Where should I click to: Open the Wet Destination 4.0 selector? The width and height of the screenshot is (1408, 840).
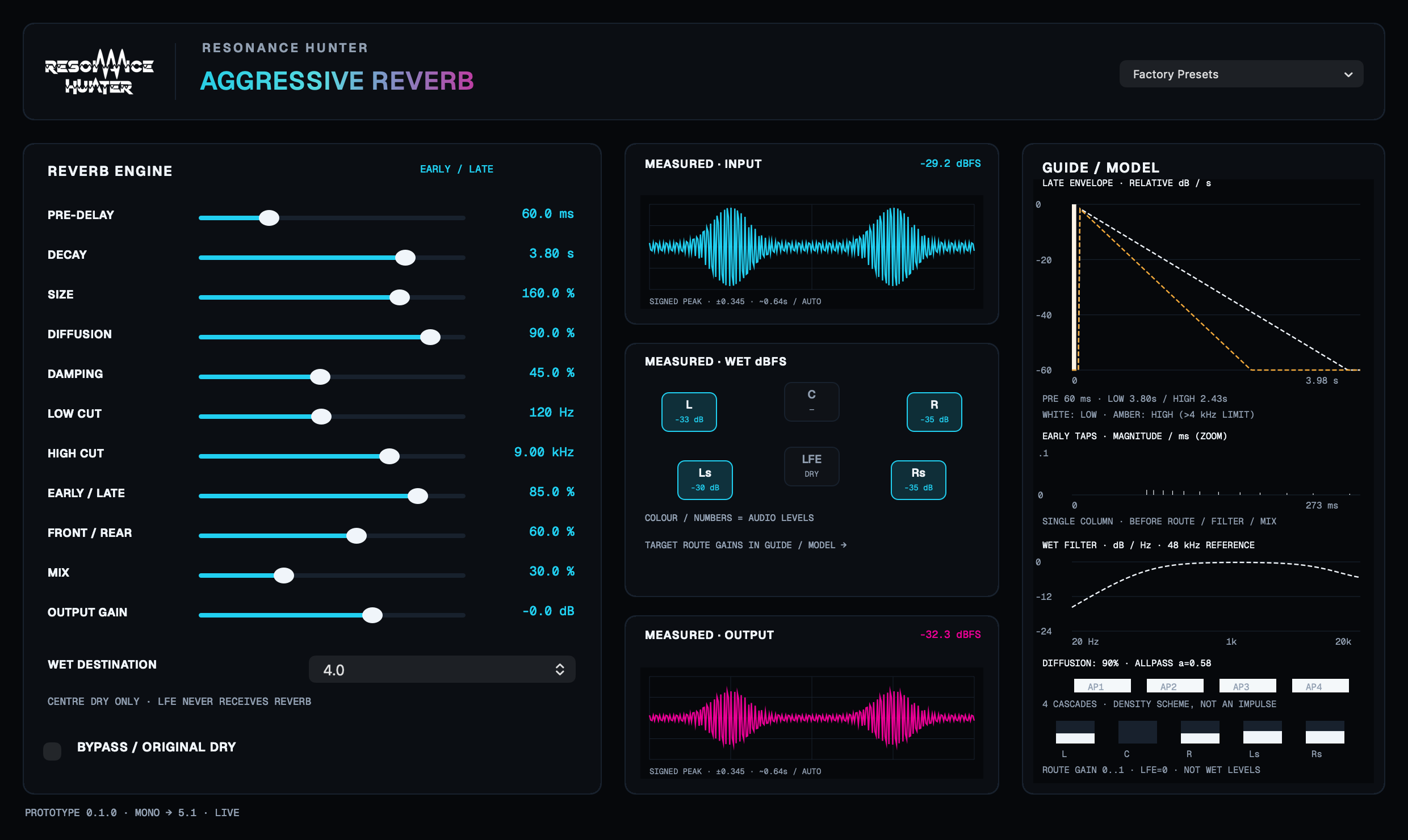[x=442, y=670]
